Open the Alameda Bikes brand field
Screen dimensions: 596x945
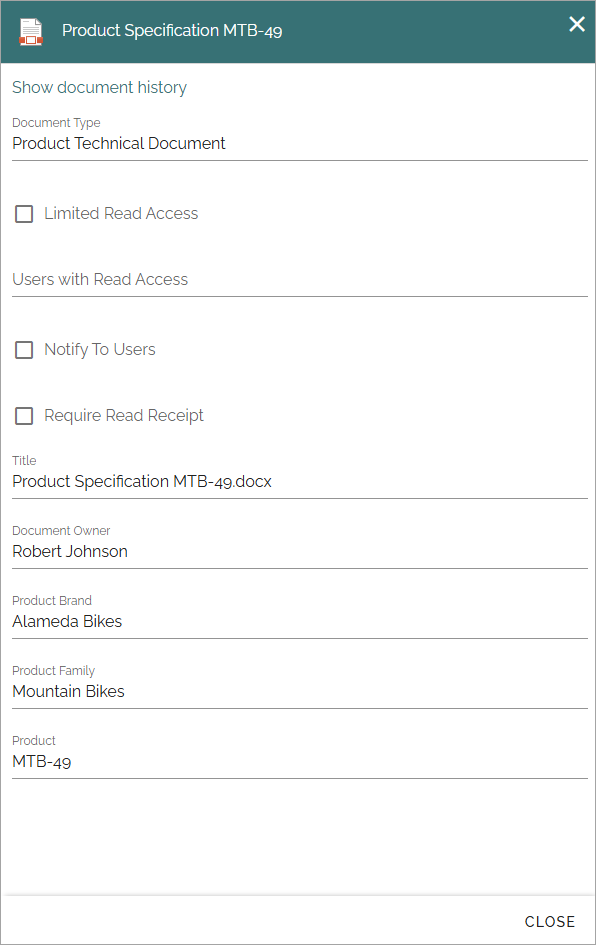pyautogui.click(x=300, y=621)
